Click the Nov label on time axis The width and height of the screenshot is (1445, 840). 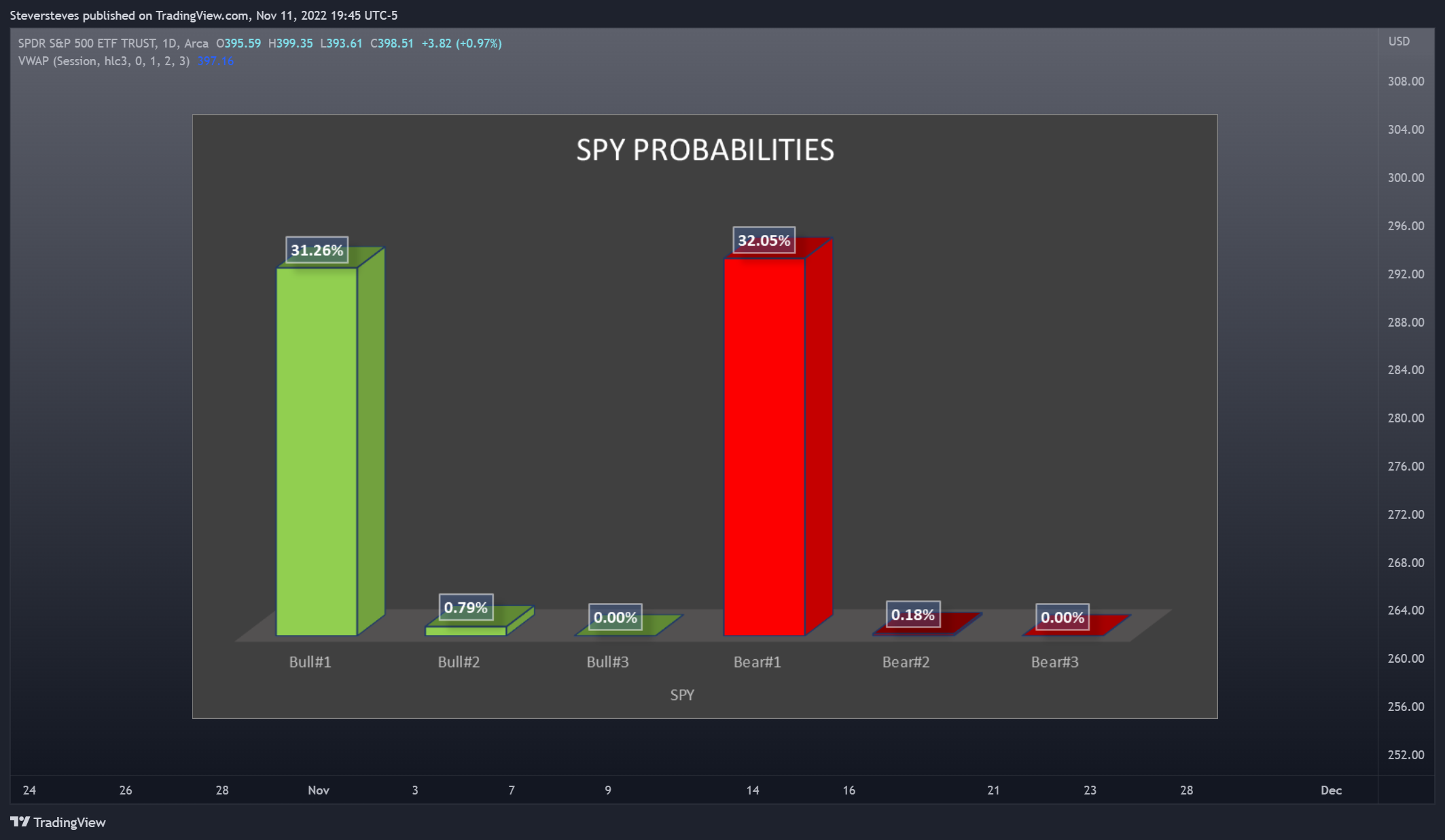pyautogui.click(x=319, y=790)
